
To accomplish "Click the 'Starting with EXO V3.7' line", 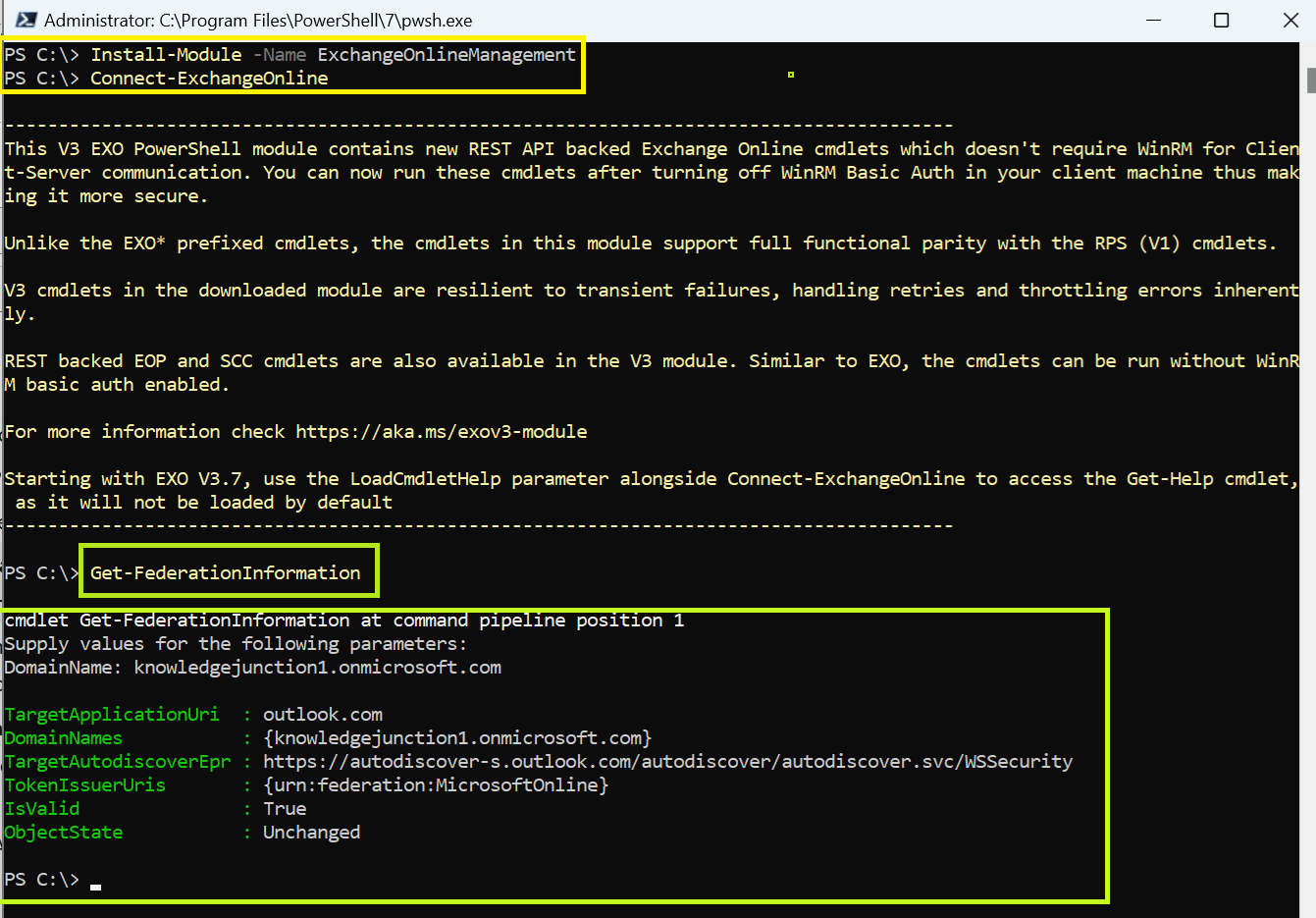I will pyautogui.click(x=652, y=479).
